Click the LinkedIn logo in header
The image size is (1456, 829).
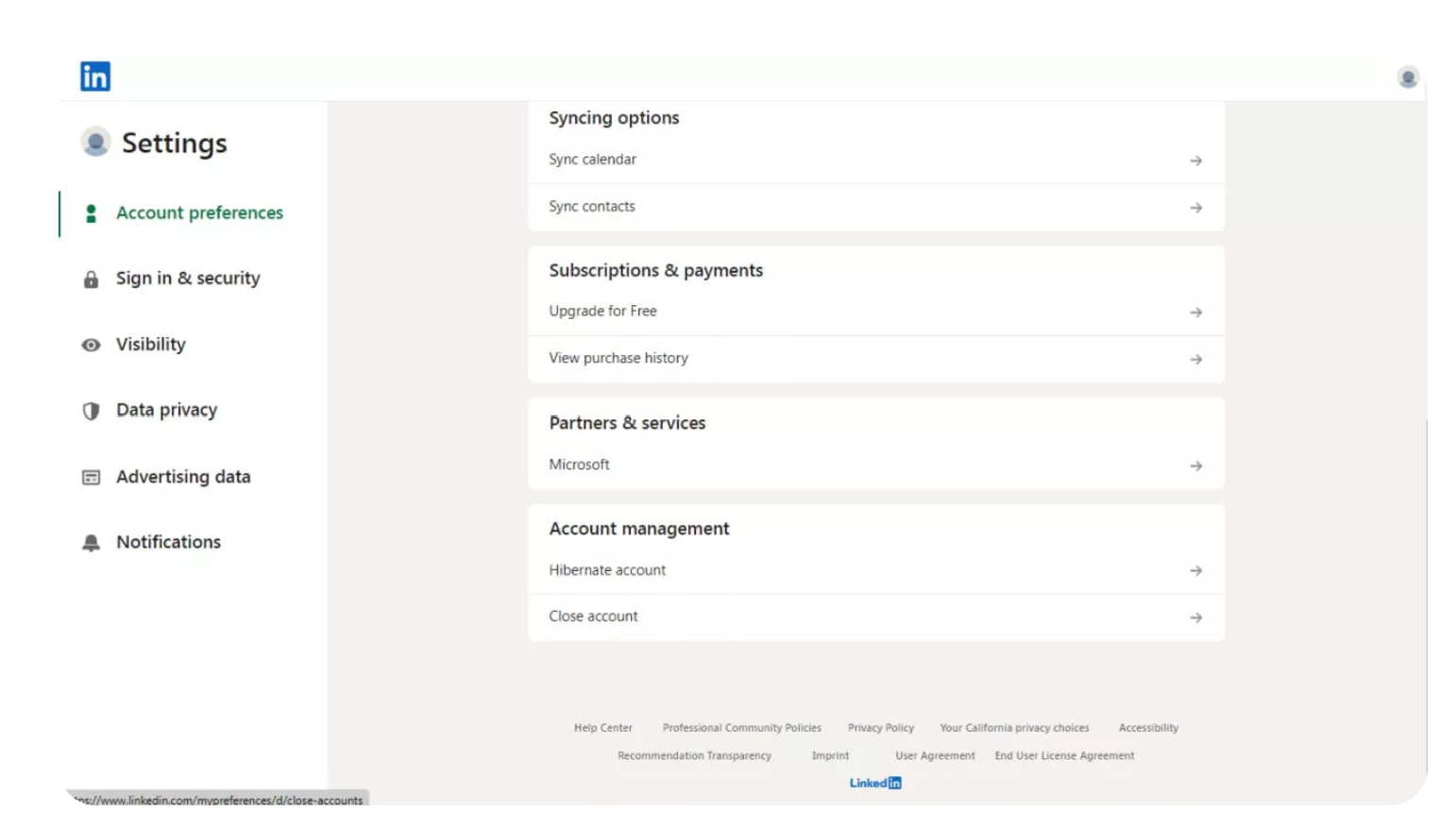click(x=95, y=76)
